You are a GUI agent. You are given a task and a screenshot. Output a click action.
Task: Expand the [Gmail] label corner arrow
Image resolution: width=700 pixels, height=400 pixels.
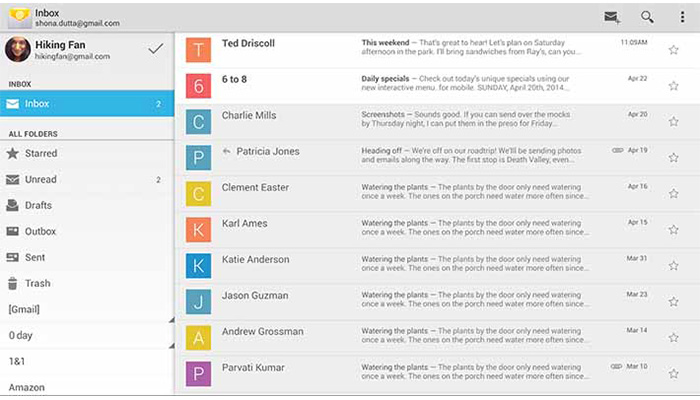tap(171, 320)
